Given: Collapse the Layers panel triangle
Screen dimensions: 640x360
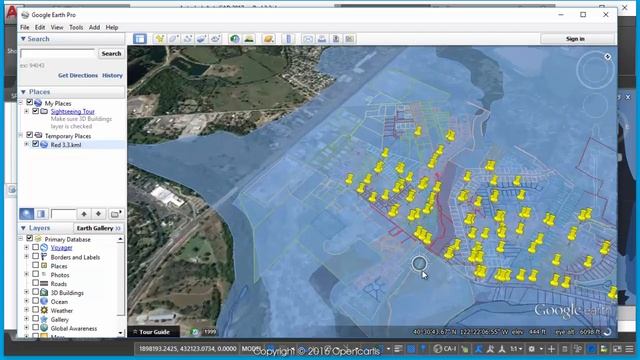Looking at the screenshot, I should coord(23,228).
